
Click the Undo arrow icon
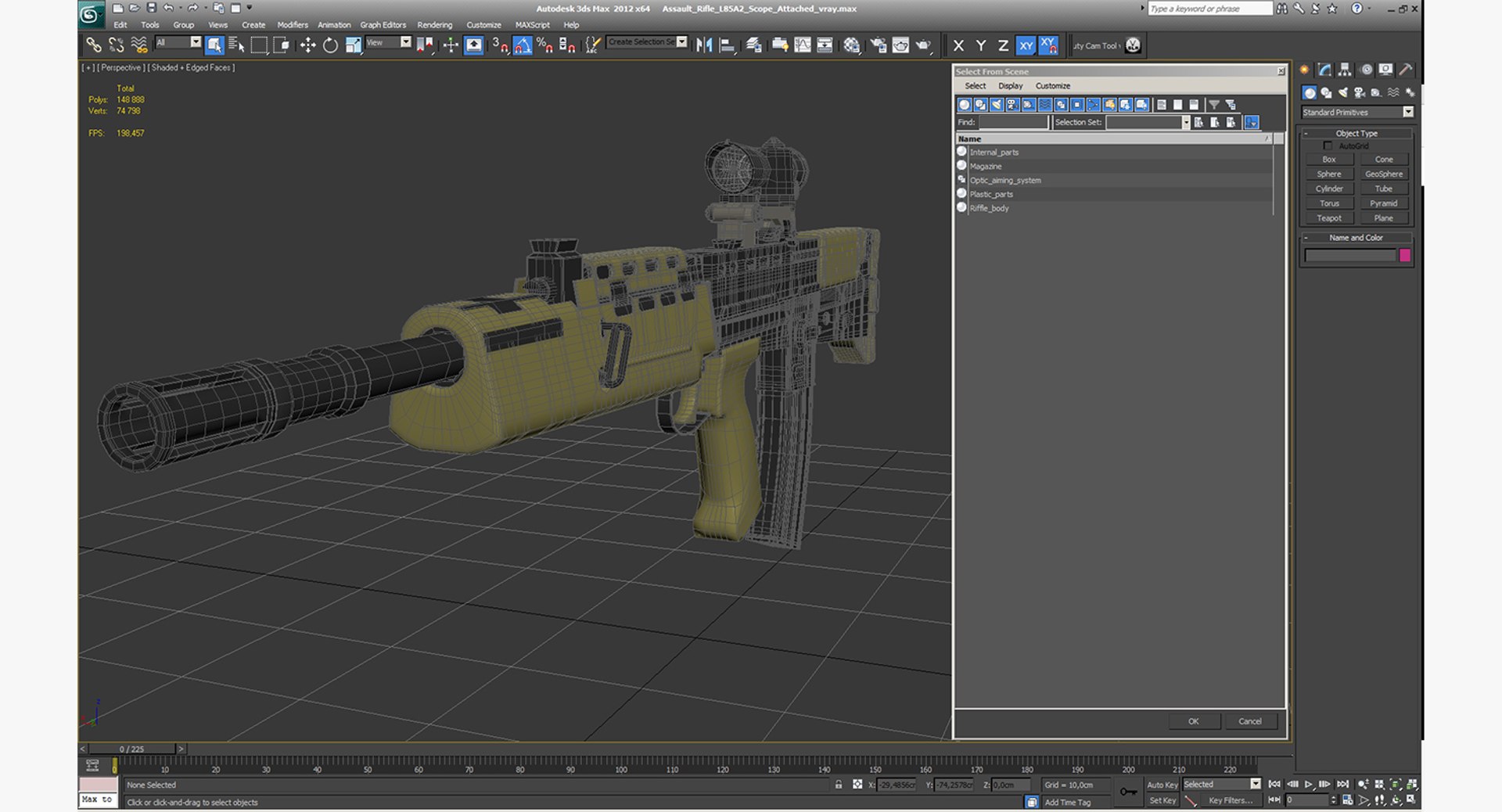coord(167,8)
